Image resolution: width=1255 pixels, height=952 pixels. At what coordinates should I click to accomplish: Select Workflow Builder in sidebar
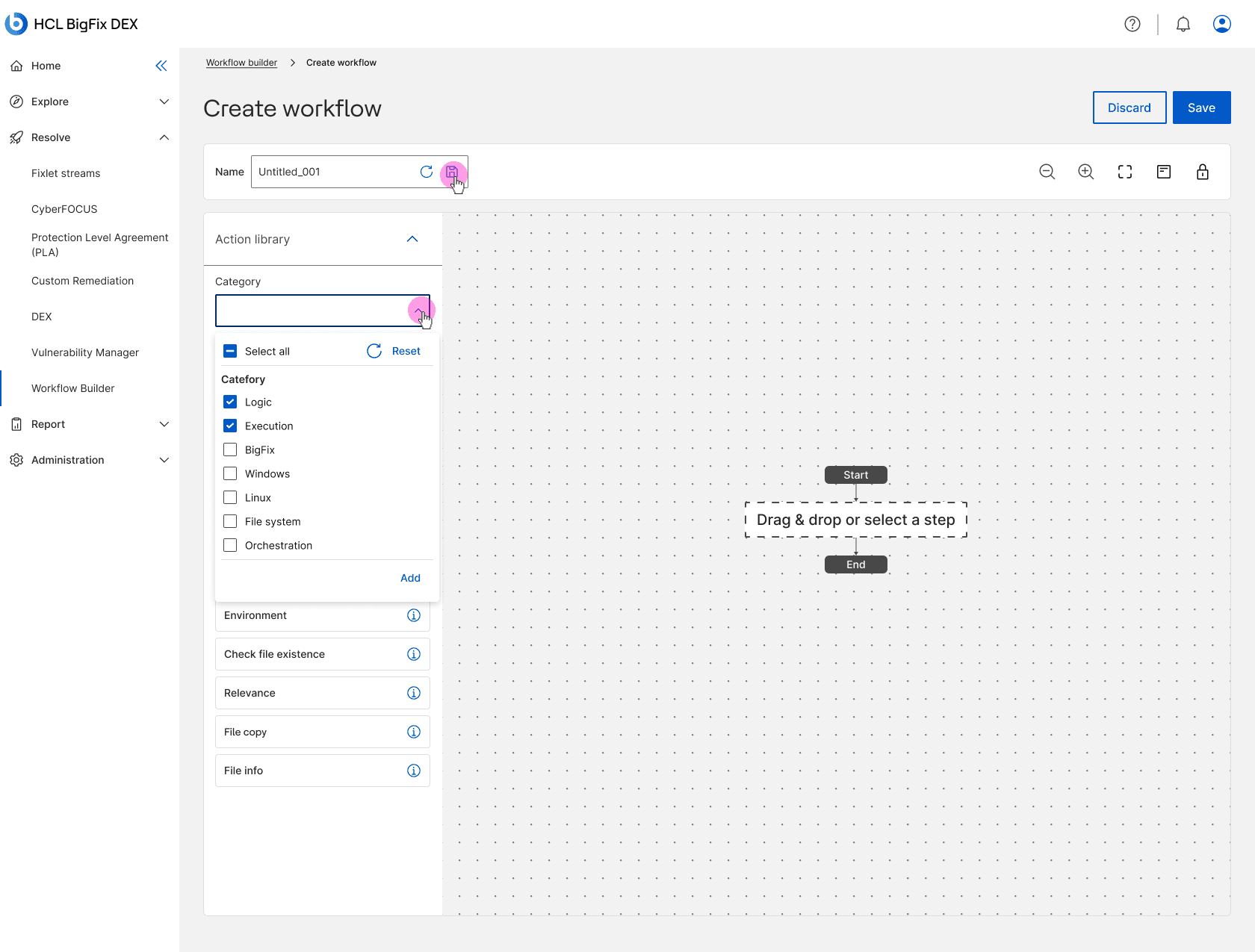coord(72,388)
